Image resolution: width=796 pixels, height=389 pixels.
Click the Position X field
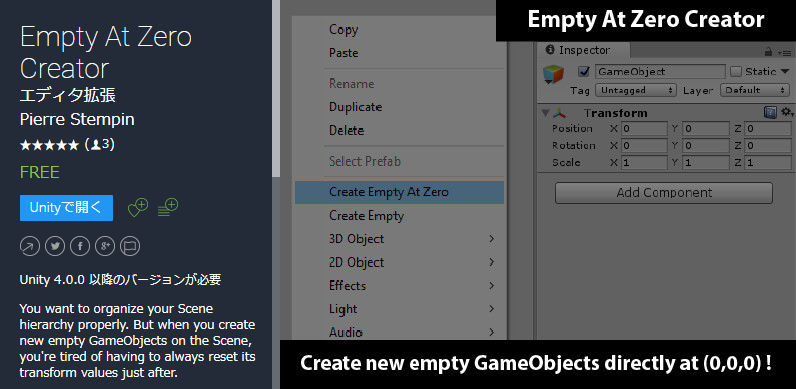tap(644, 129)
